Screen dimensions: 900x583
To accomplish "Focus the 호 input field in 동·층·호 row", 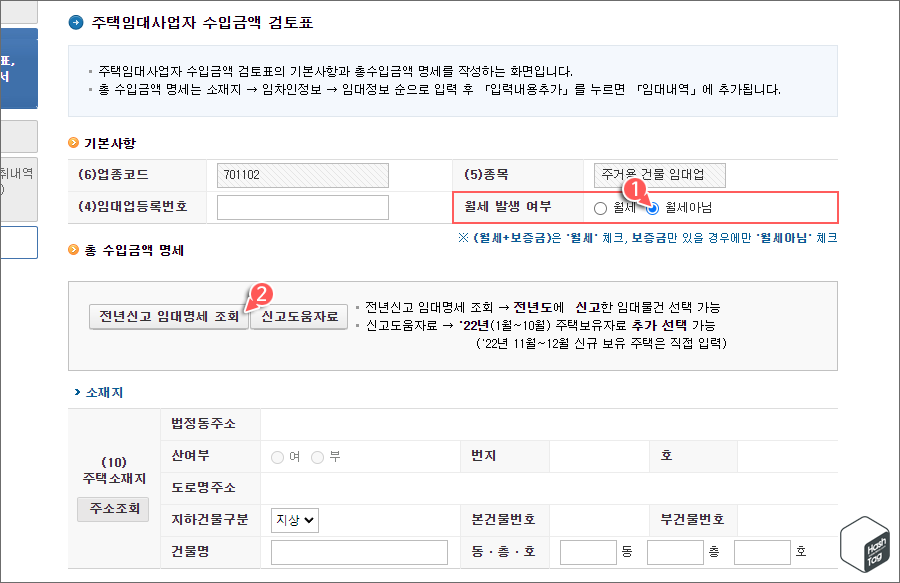I will tap(762, 552).
